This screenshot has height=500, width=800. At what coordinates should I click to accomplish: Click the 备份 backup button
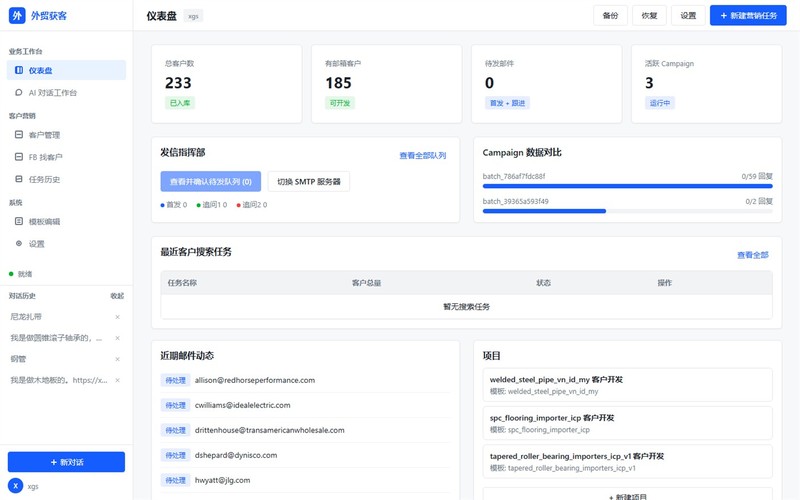[610, 15]
